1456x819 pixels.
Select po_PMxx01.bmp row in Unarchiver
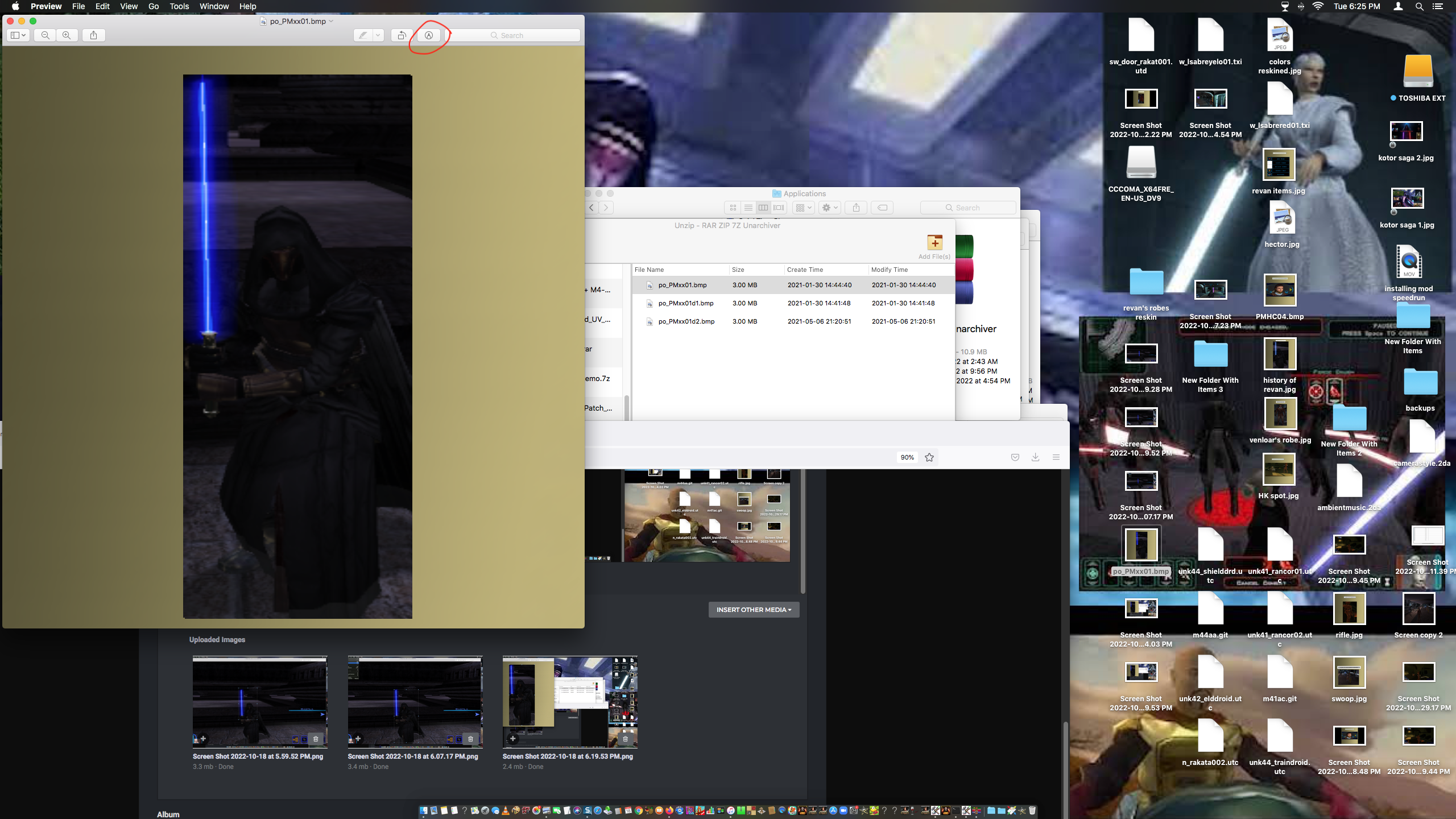click(793, 285)
